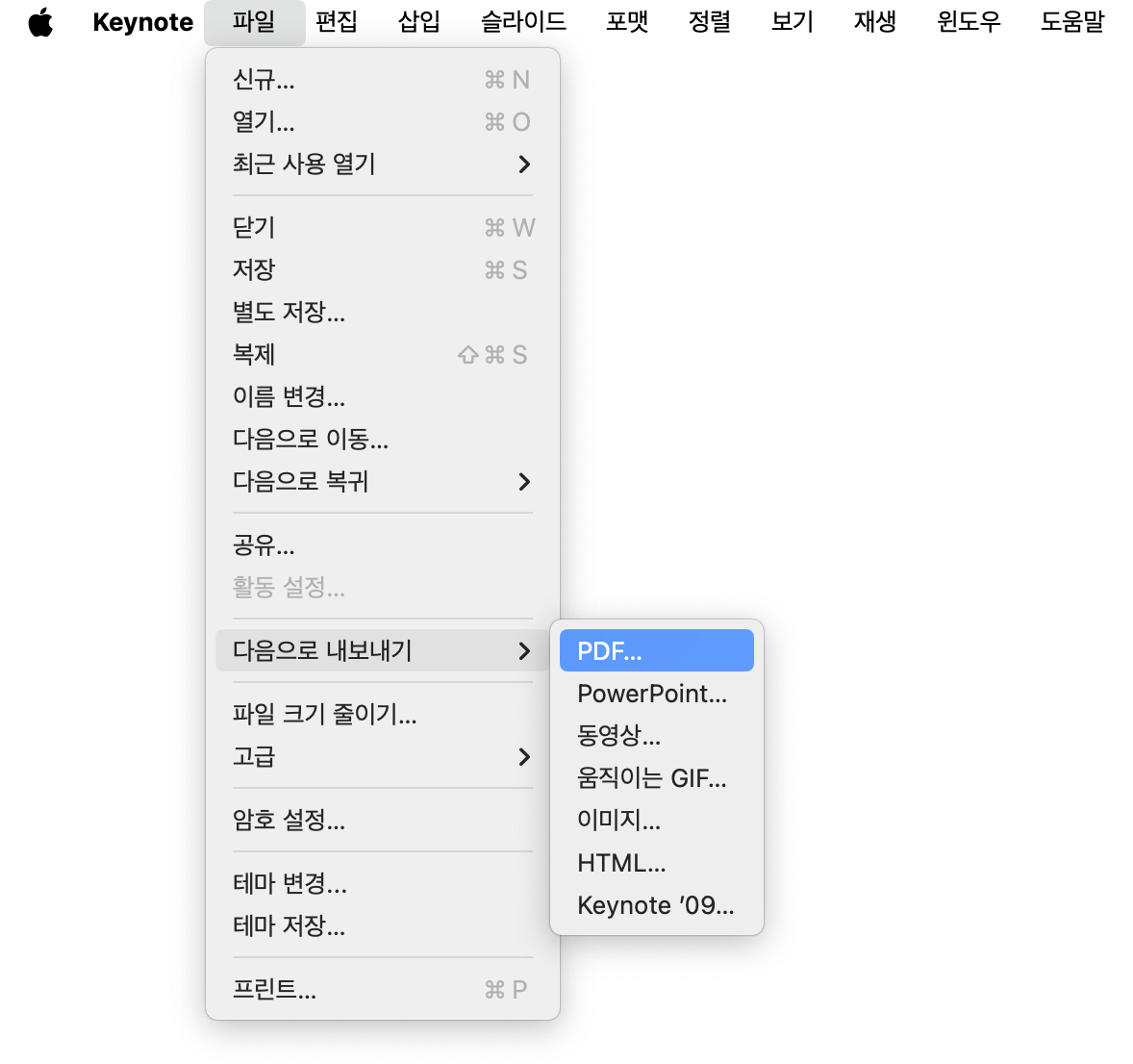Expand the 최근 사용 열기 submenu
This screenshot has width=1133, height=1064.
click(x=382, y=165)
